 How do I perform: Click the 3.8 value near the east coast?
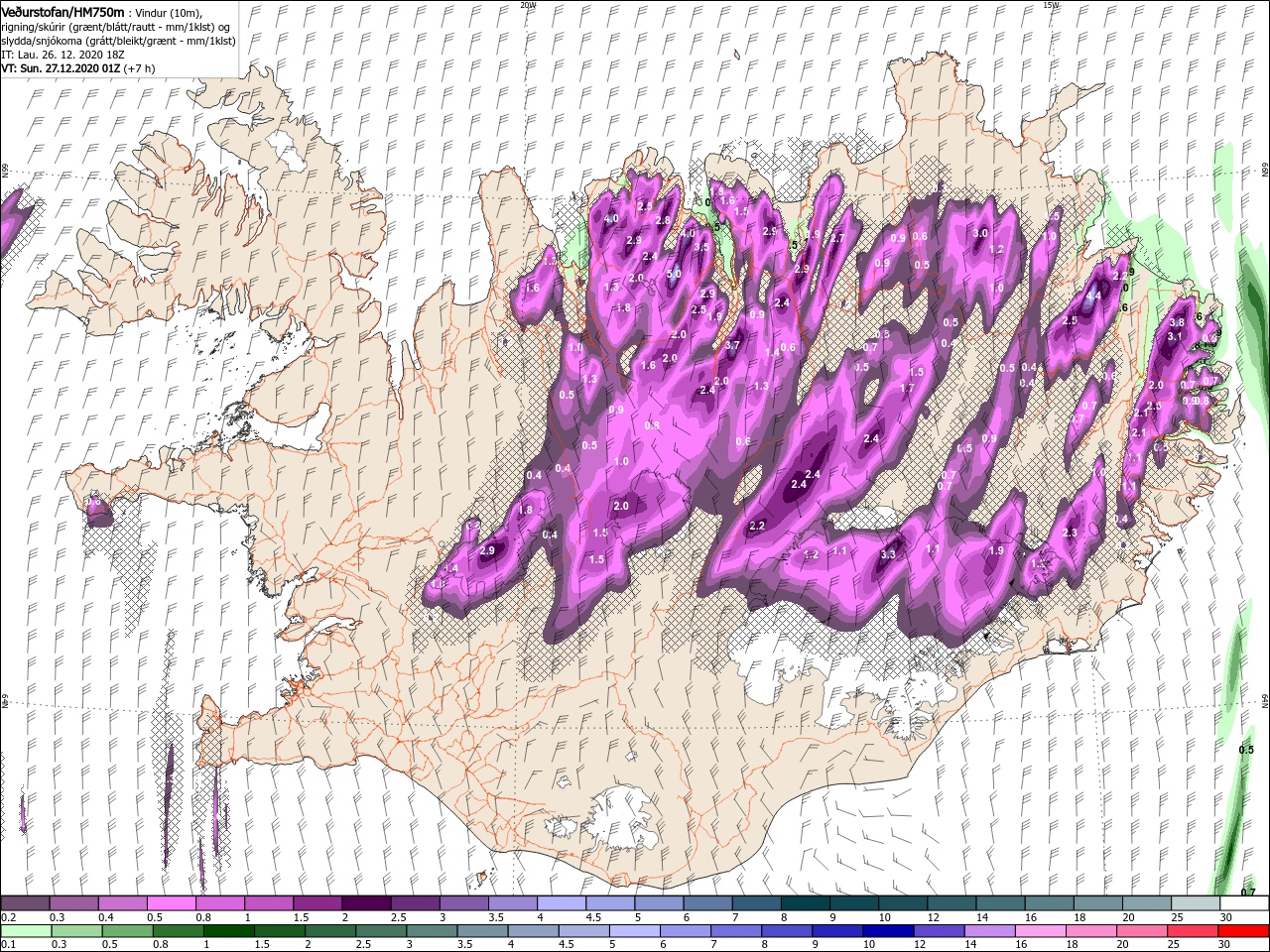1177,323
